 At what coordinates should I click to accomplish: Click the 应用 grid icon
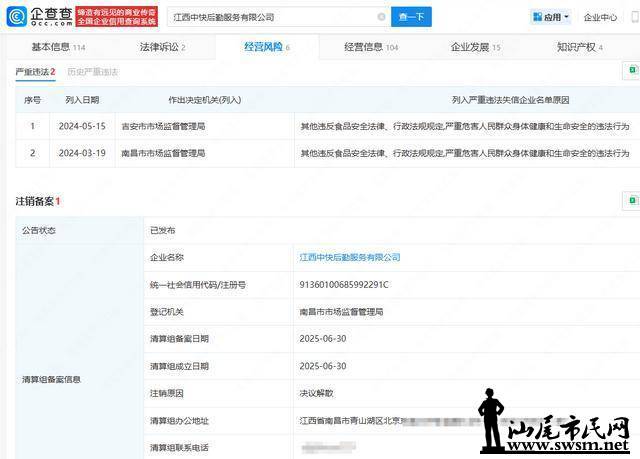[540, 17]
